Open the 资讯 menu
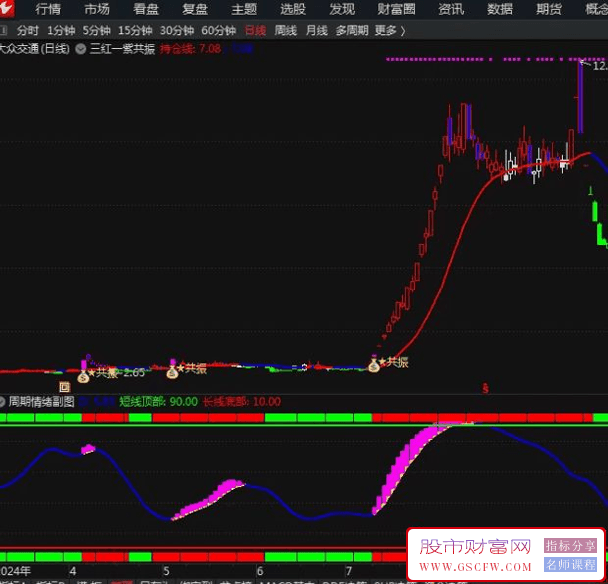 451,9
